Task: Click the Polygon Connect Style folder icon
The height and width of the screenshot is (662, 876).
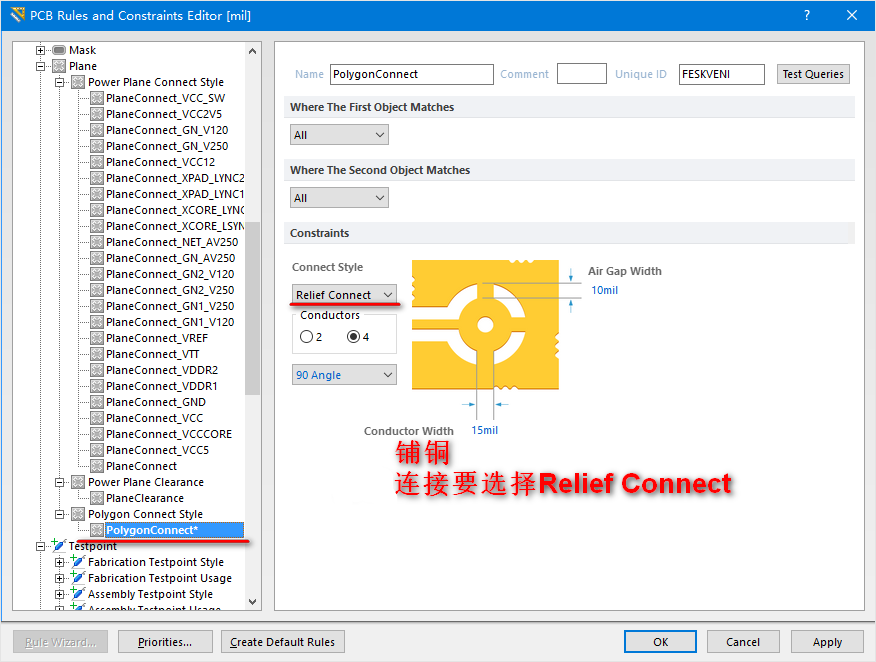Action: pyautogui.click(x=78, y=514)
